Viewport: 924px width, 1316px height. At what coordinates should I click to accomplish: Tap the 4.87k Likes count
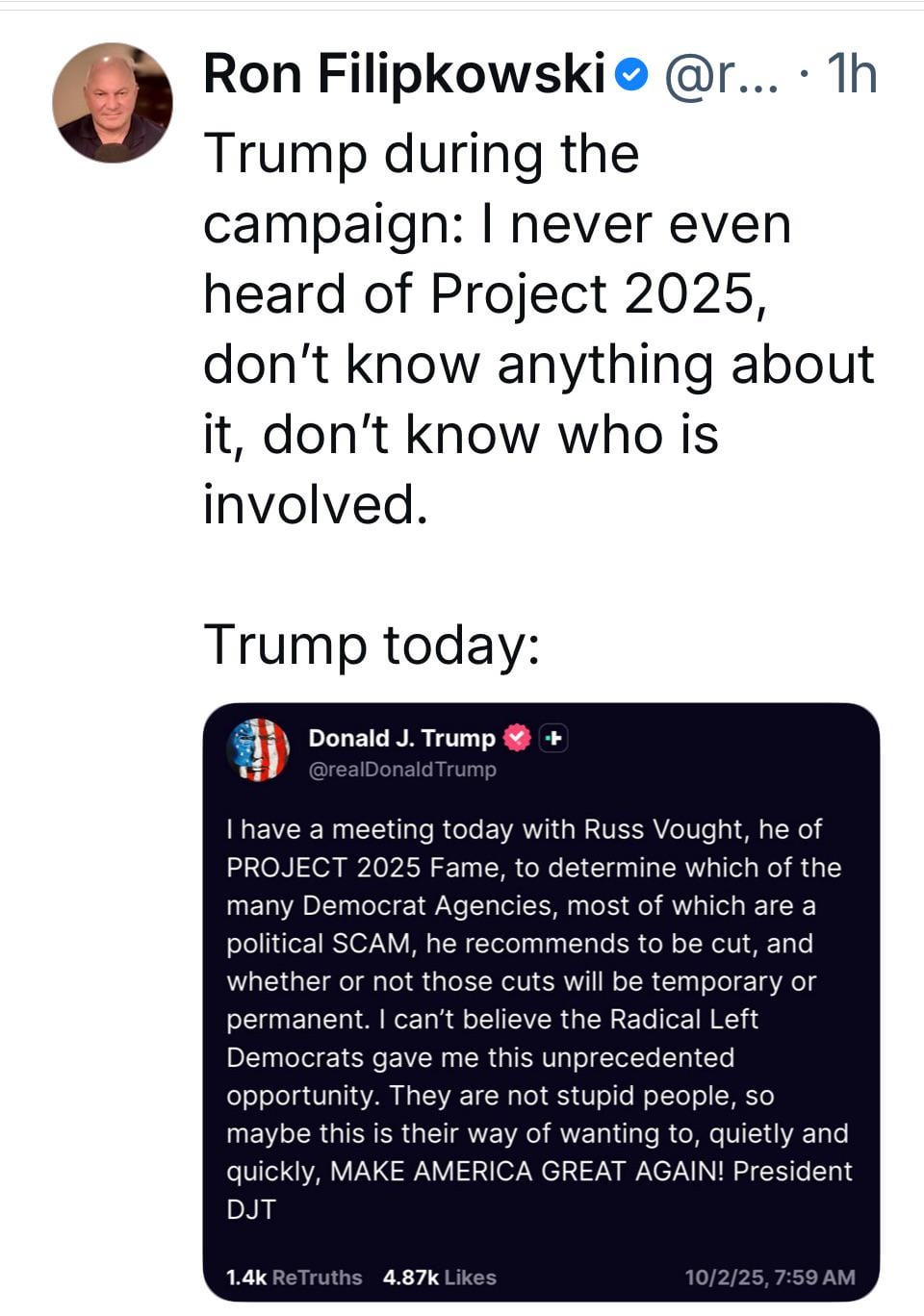[439, 1278]
